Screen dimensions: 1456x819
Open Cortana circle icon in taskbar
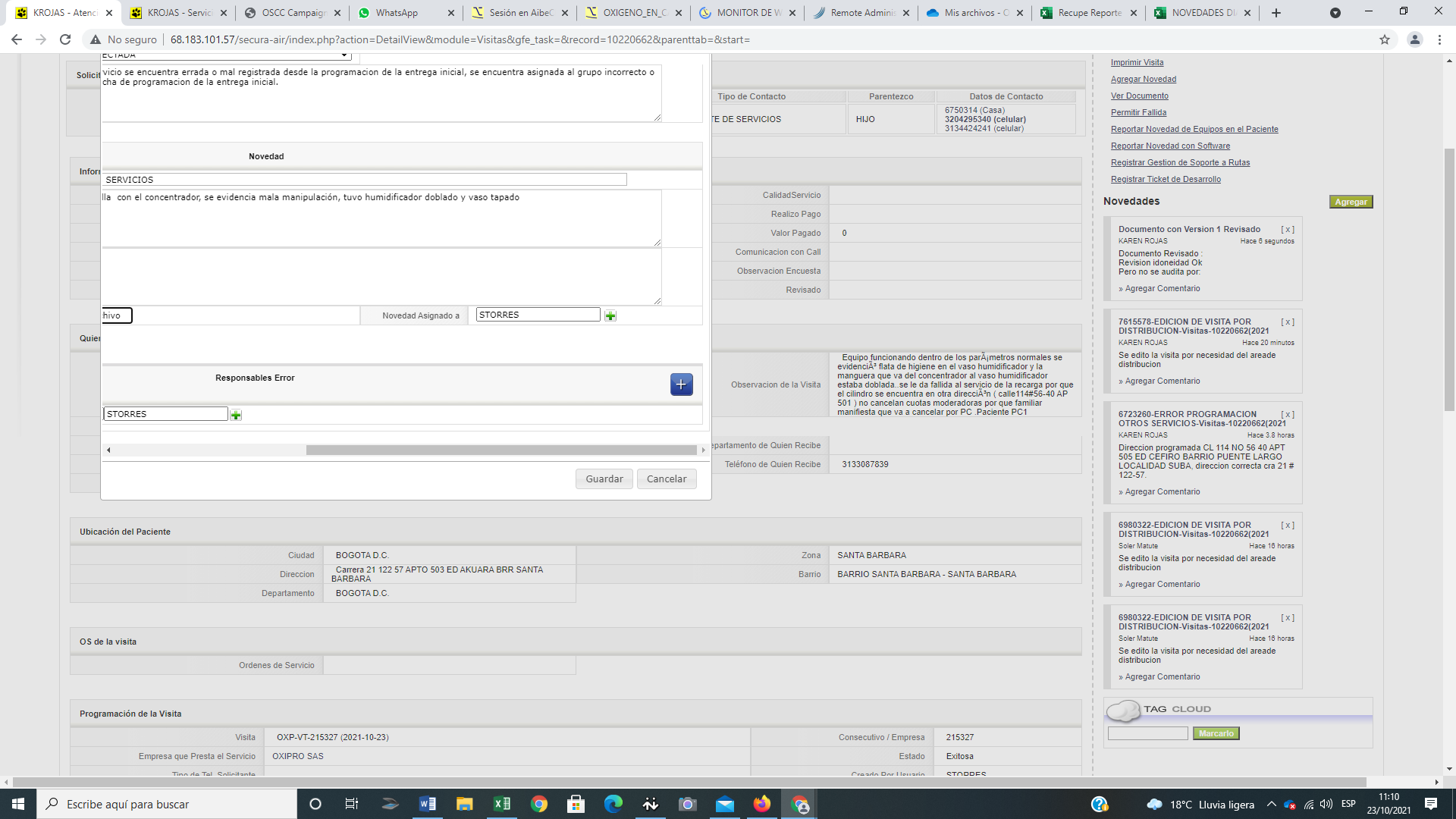[x=315, y=804]
